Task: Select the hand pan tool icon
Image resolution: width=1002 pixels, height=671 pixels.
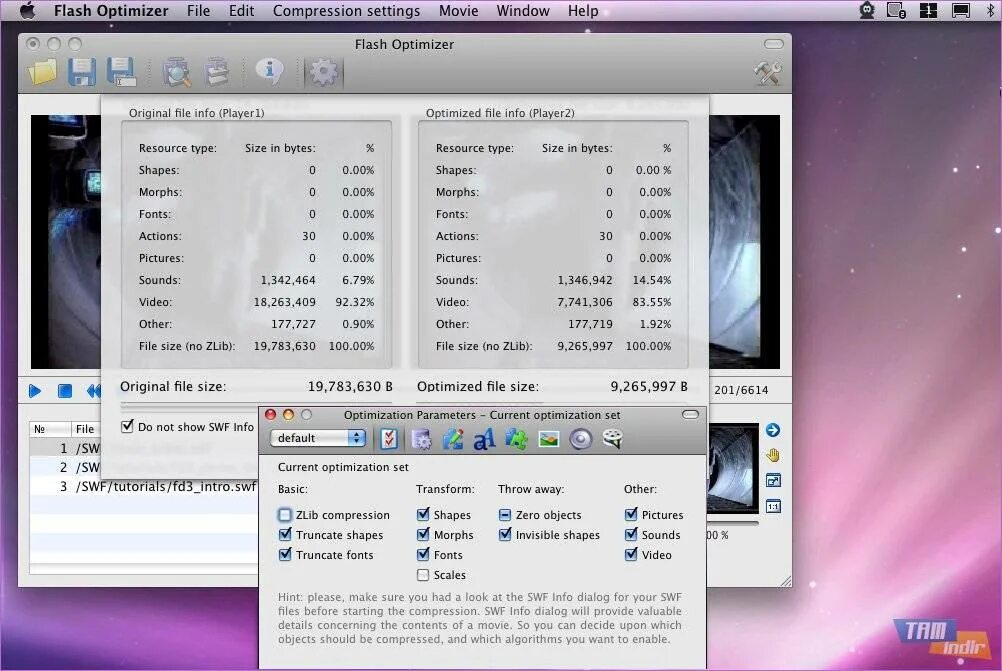Action: click(x=773, y=456)
